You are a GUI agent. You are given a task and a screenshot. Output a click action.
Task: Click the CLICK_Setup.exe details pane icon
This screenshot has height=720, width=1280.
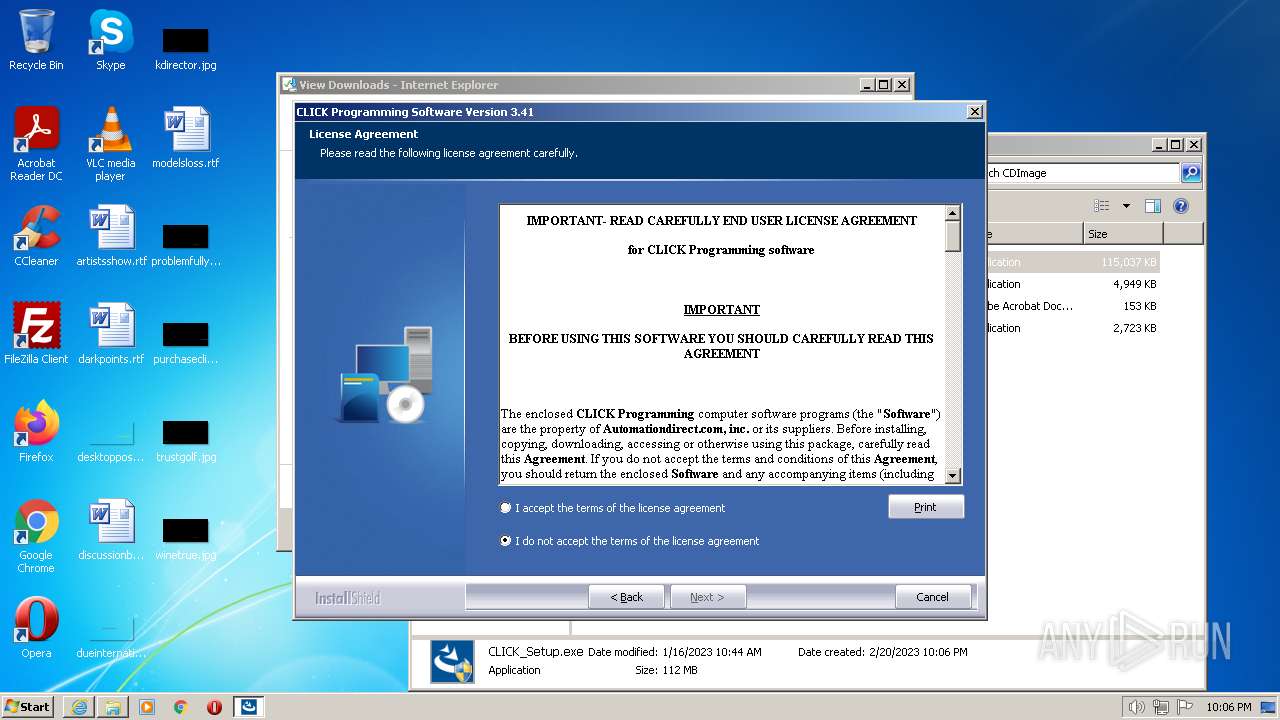(x=452, y=661)
